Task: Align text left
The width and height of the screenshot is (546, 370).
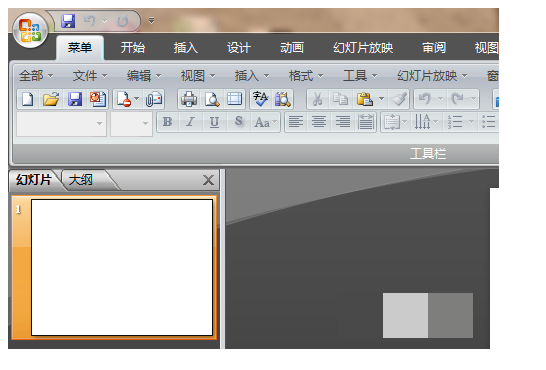Action: pyautogui.click(x=296, y=122)
